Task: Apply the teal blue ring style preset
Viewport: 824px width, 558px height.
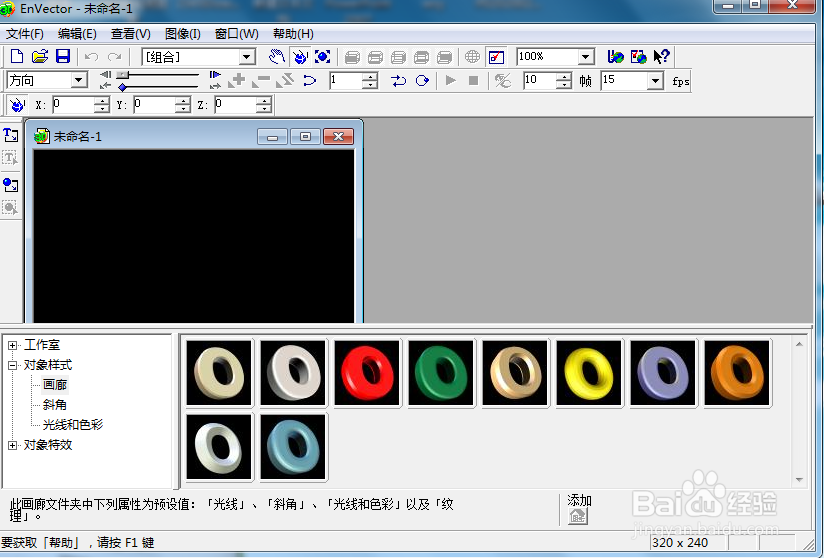Action: [x=293, y=447]
